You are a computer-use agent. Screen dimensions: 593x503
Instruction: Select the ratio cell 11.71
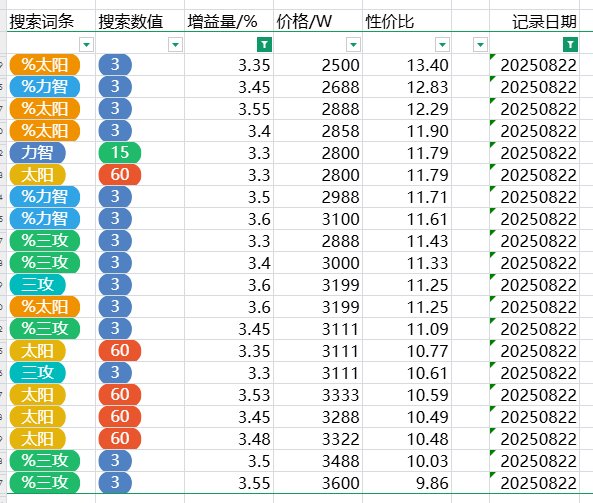407,197
